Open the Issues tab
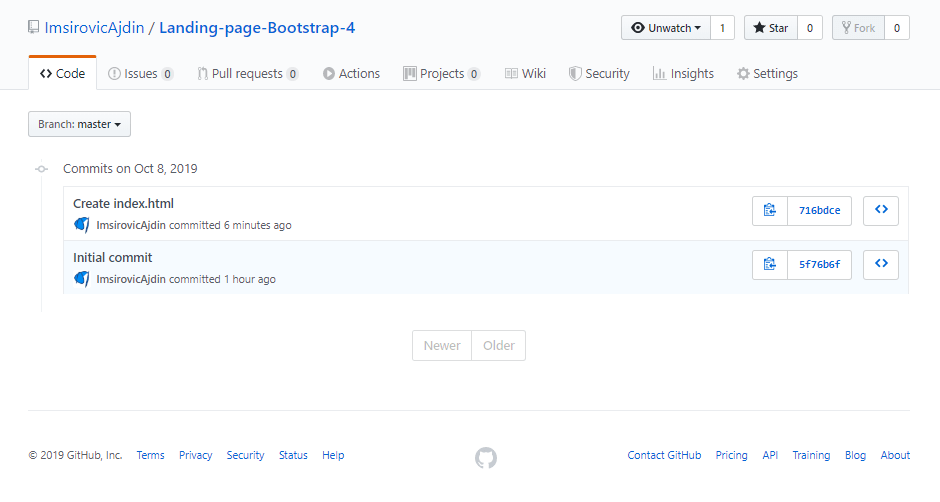The height and width of the screenshot is (502, 940). pos(141,73)
